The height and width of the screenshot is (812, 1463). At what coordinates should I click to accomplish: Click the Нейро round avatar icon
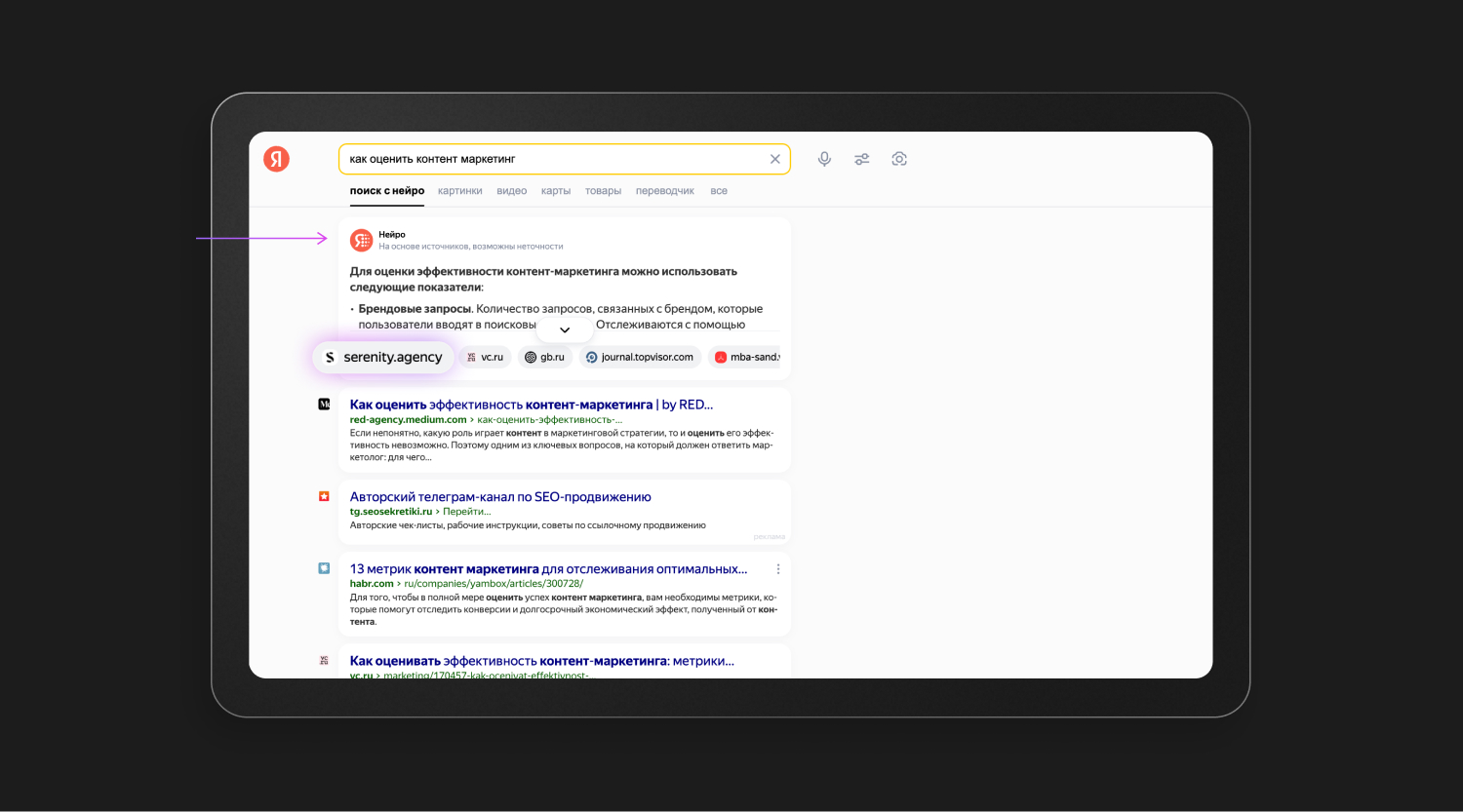[x=361, y=240]
